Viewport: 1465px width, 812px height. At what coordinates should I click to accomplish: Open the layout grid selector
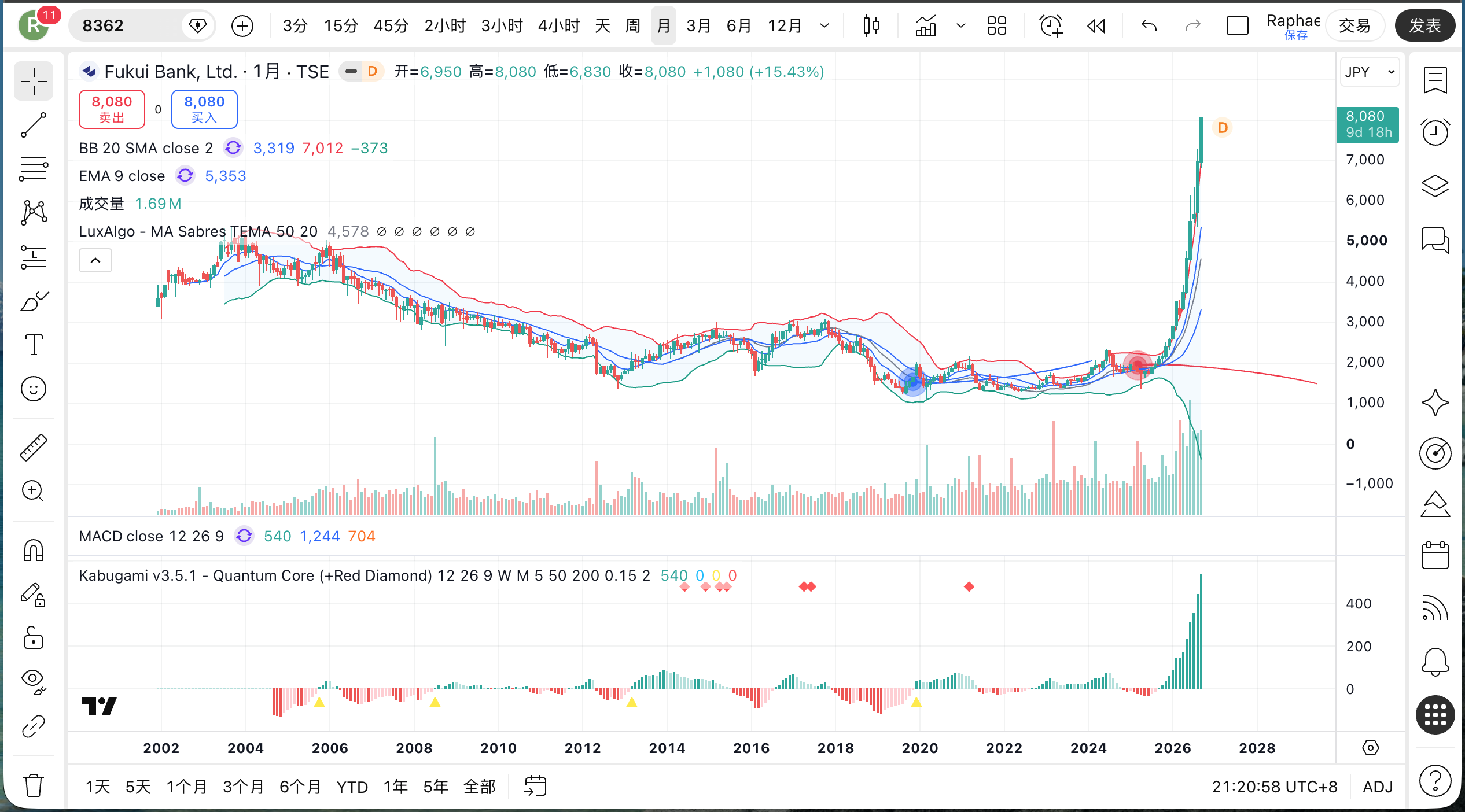996,25
